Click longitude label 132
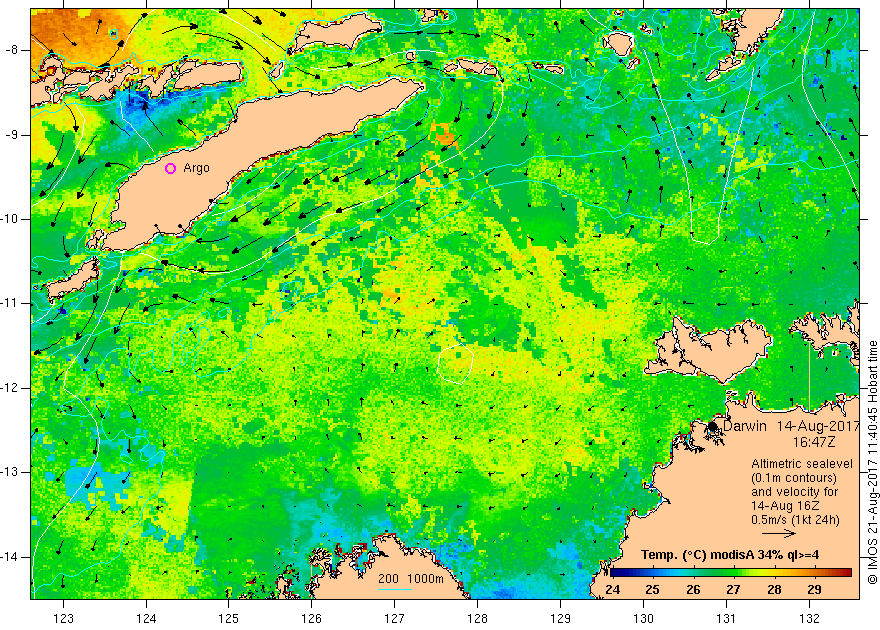Image resolution: width=880 pixels, height=630 pixels. pos(809,619)
